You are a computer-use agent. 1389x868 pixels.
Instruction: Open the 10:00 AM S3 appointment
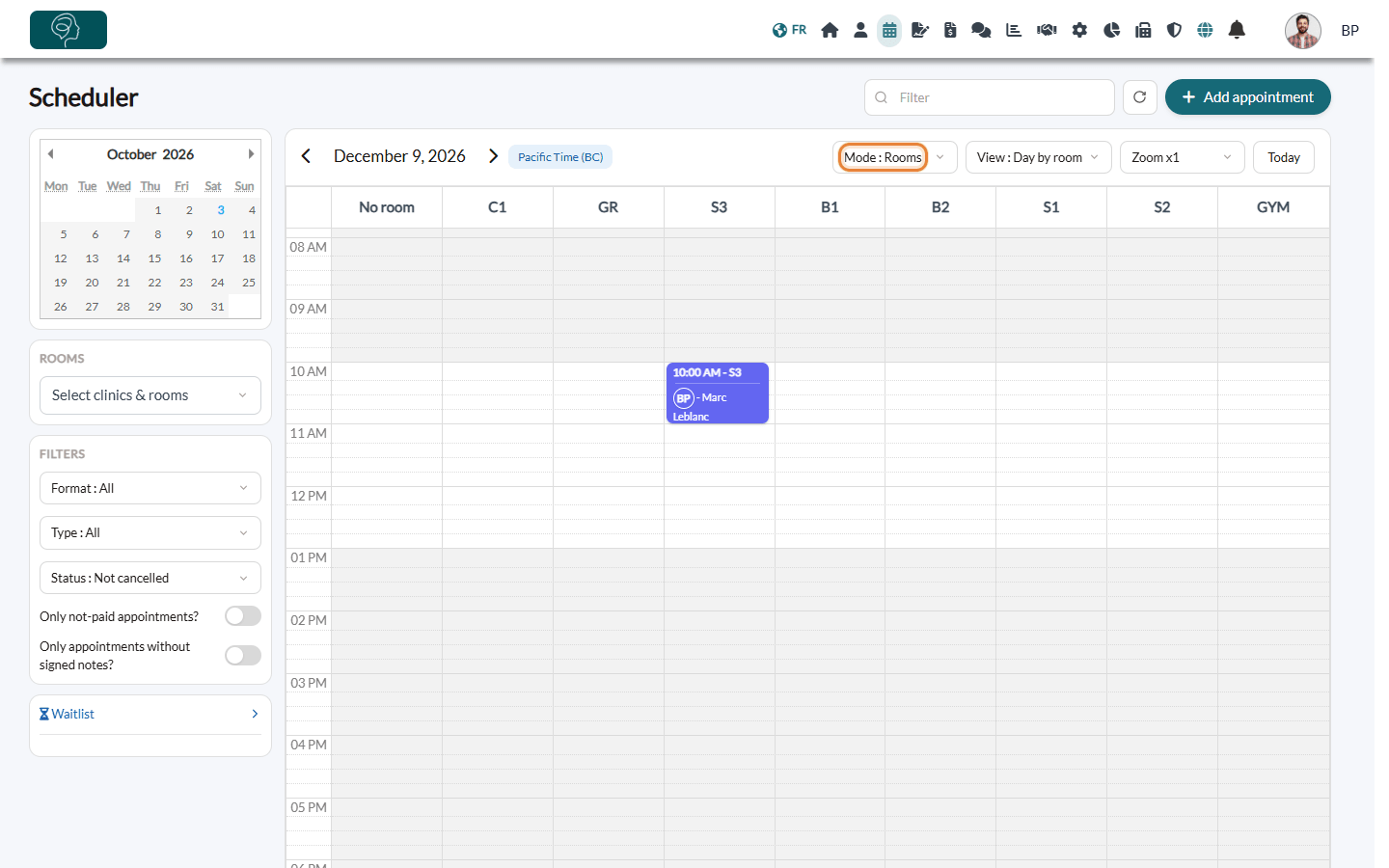tap(718, 393)
